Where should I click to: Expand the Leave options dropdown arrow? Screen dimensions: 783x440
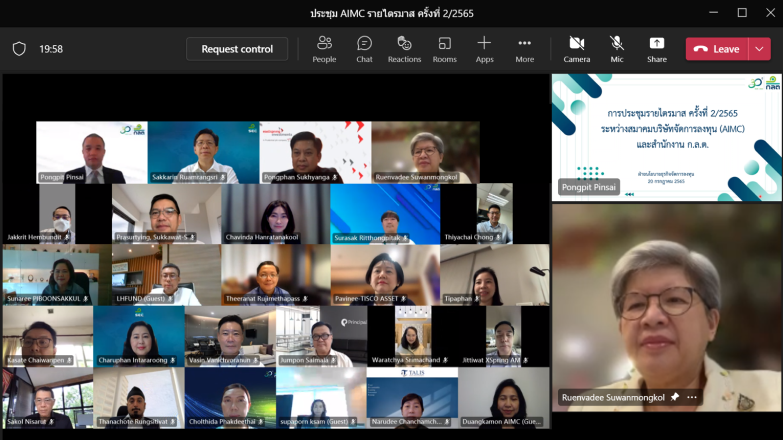(x=760, y=49)
